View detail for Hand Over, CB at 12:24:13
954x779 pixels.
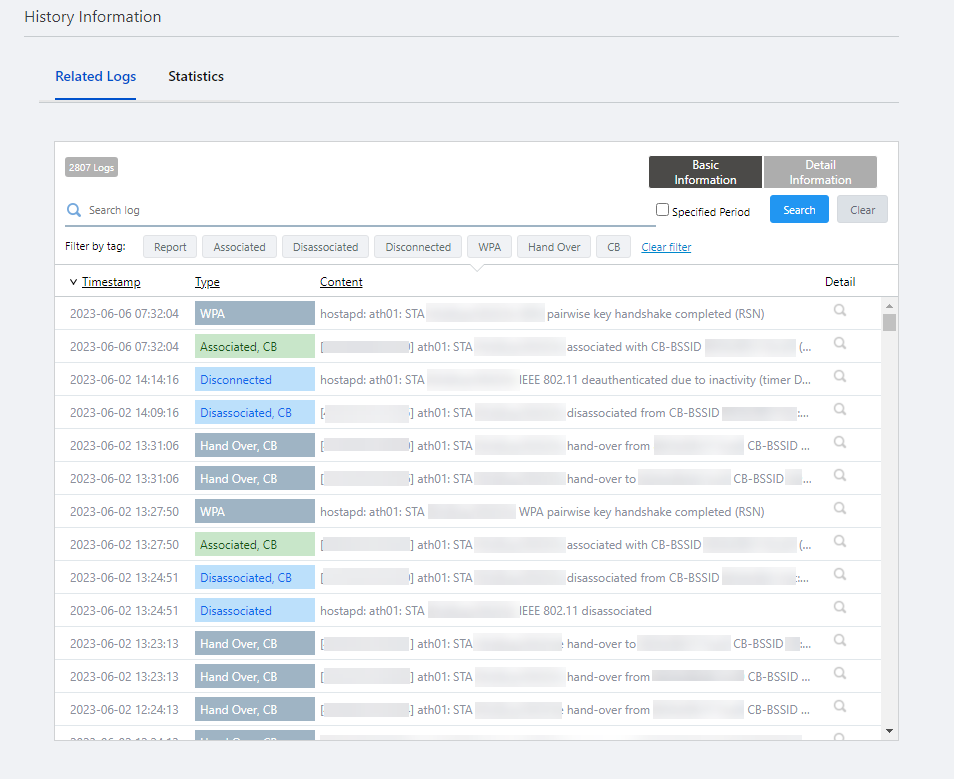tap(840, 707)
